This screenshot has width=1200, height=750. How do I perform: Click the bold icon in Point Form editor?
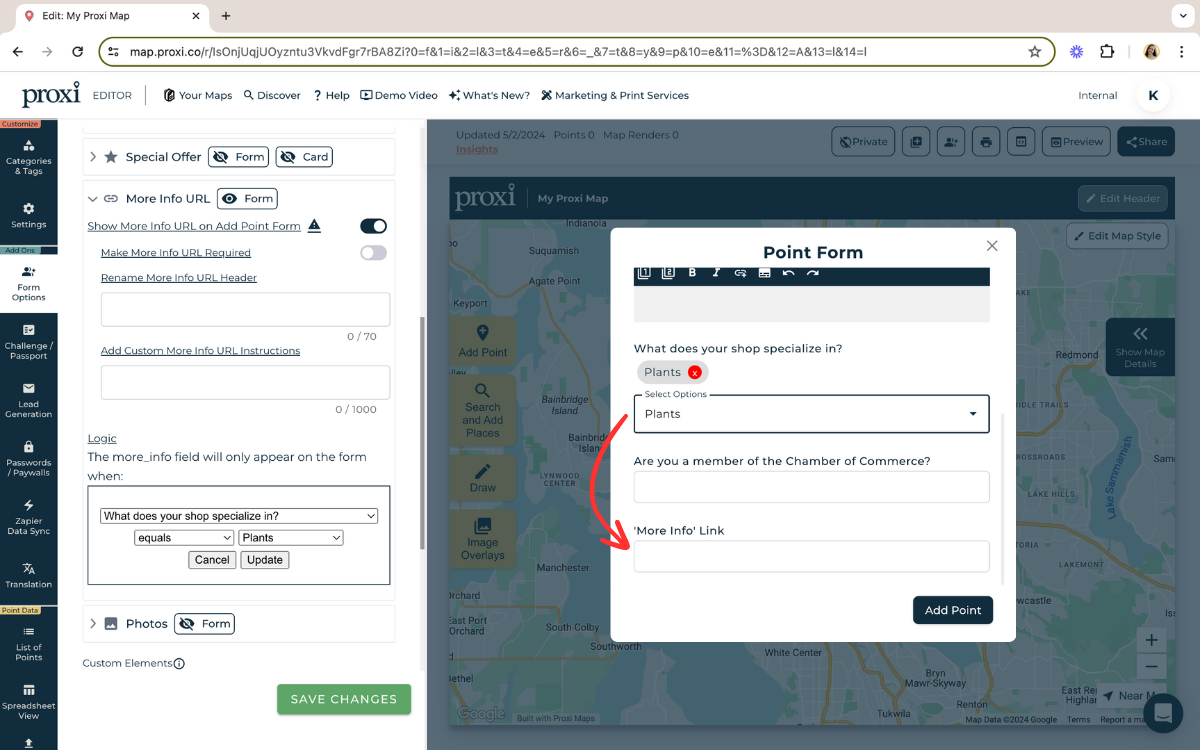pyautogui.click(x=692, y=272)
